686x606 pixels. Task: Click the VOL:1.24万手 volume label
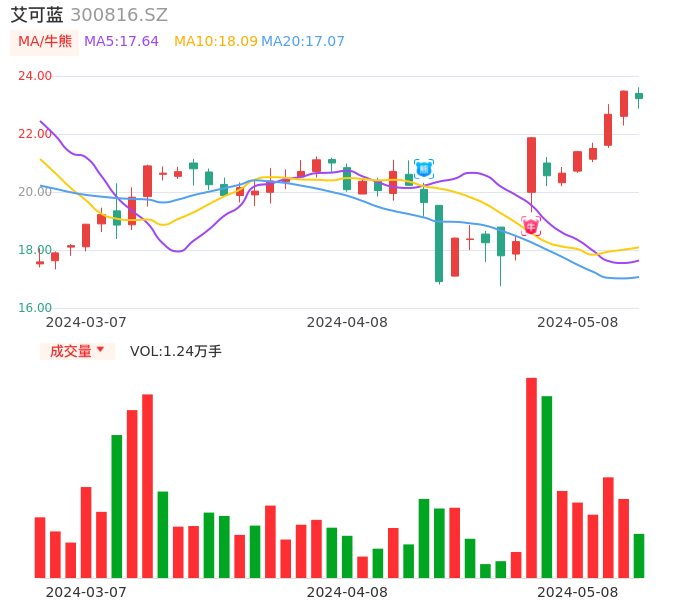coord(176,351)
